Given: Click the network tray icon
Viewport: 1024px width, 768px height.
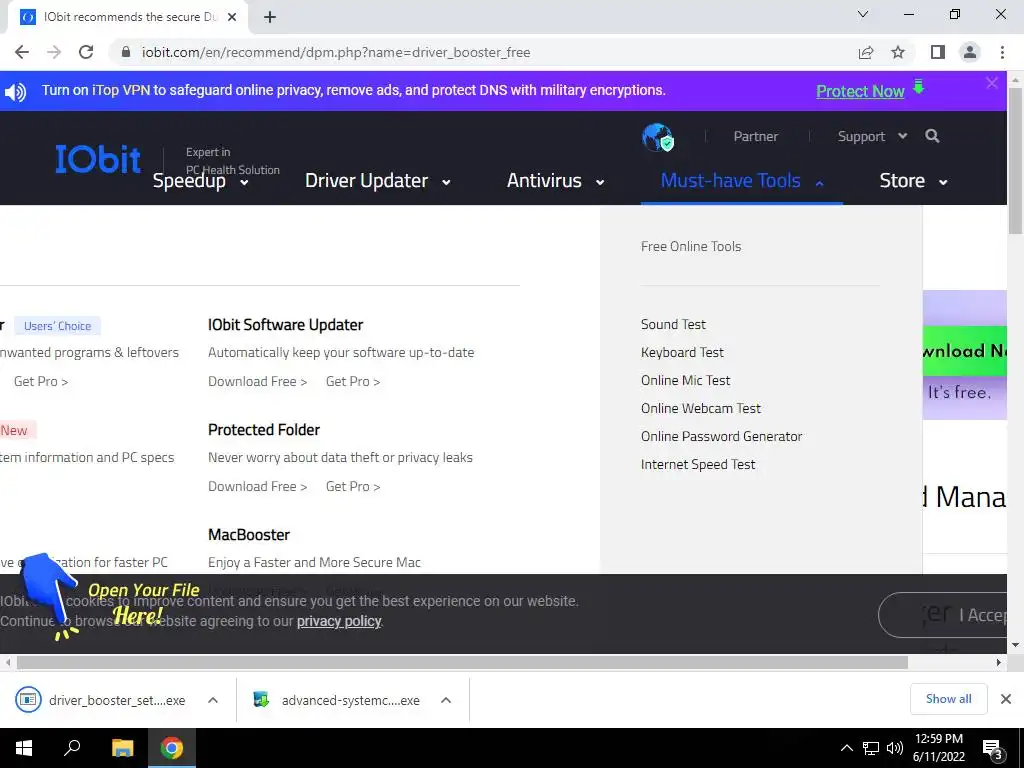Looking at the screenshot, I should coord(871,748).
